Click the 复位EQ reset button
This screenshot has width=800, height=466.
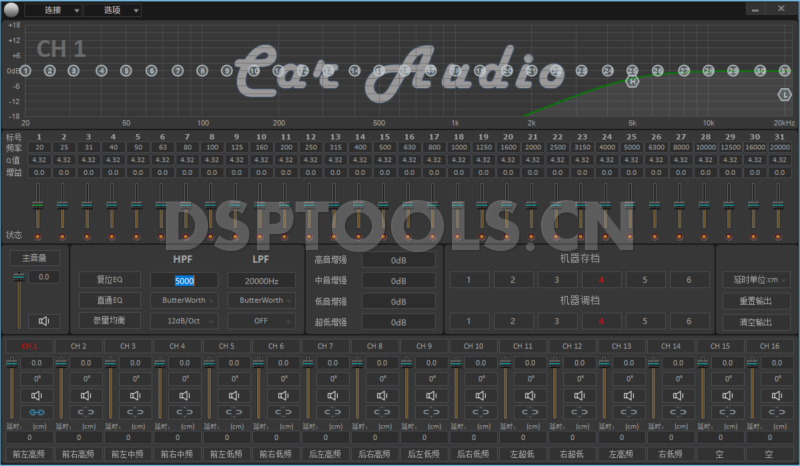[x=109, y=279]
